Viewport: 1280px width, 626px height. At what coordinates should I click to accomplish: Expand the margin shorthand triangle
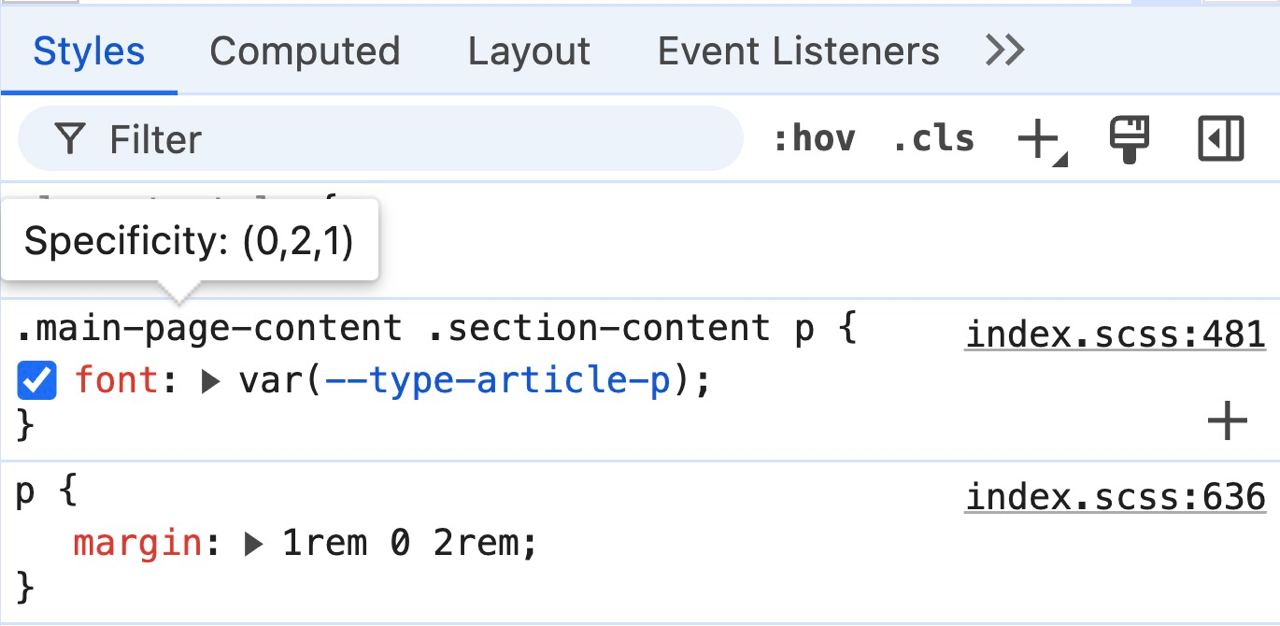coord(254,544)
